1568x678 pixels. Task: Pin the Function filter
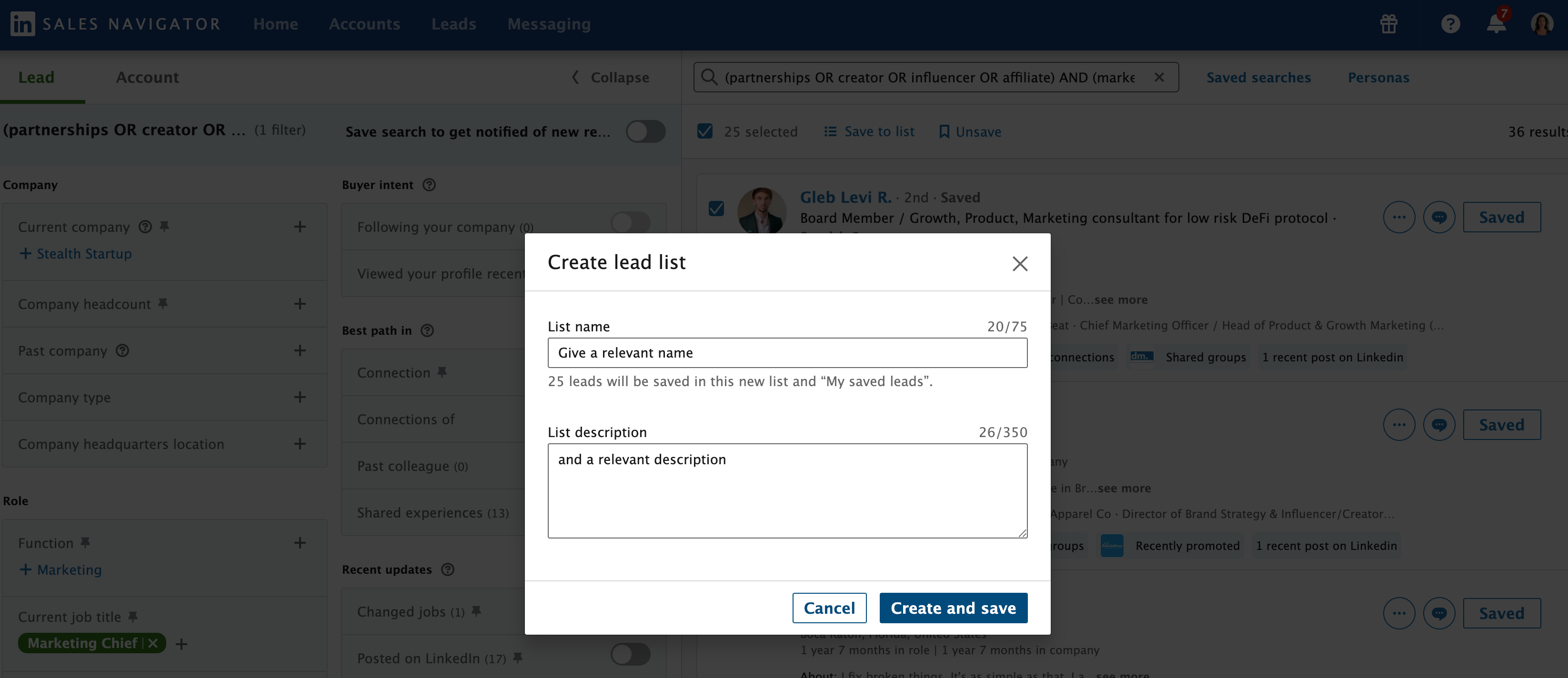click(85, 542)
